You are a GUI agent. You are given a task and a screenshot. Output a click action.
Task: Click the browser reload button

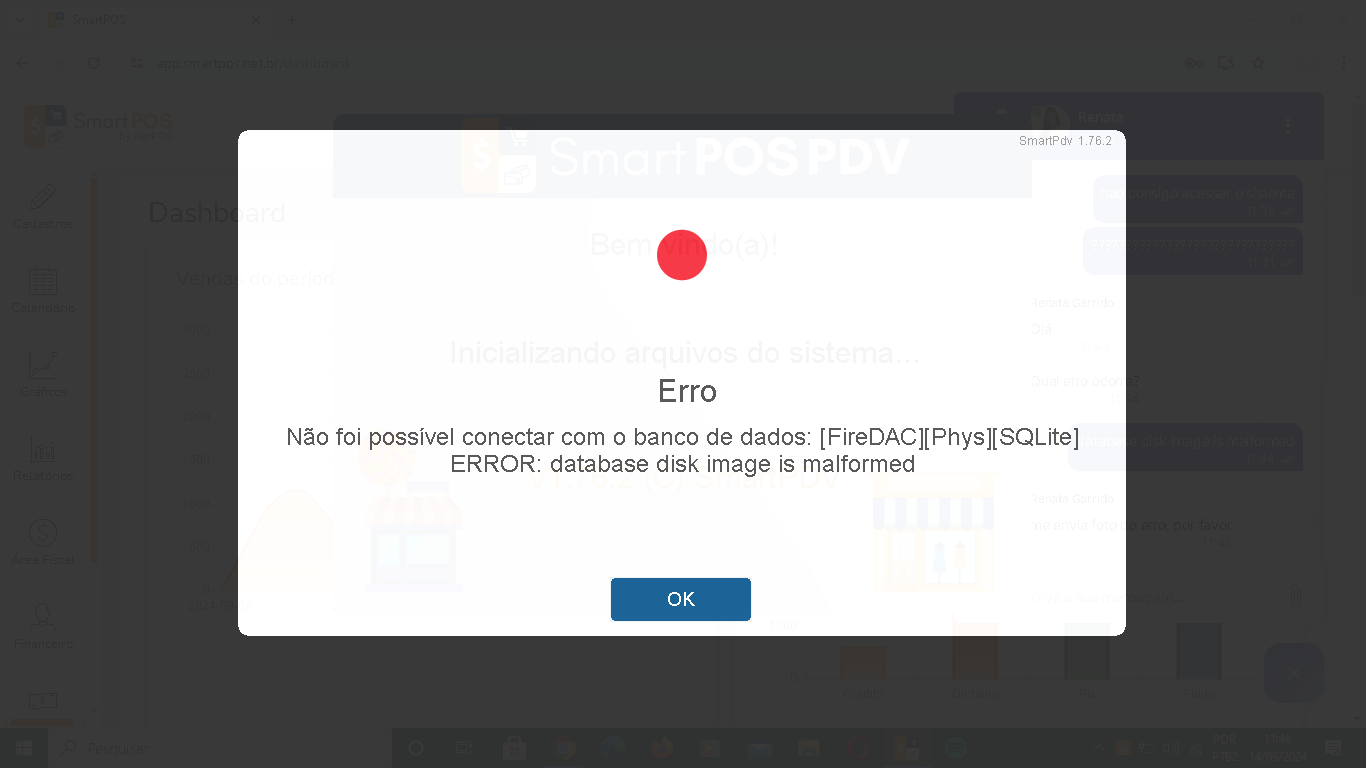[x=94, y=63]
